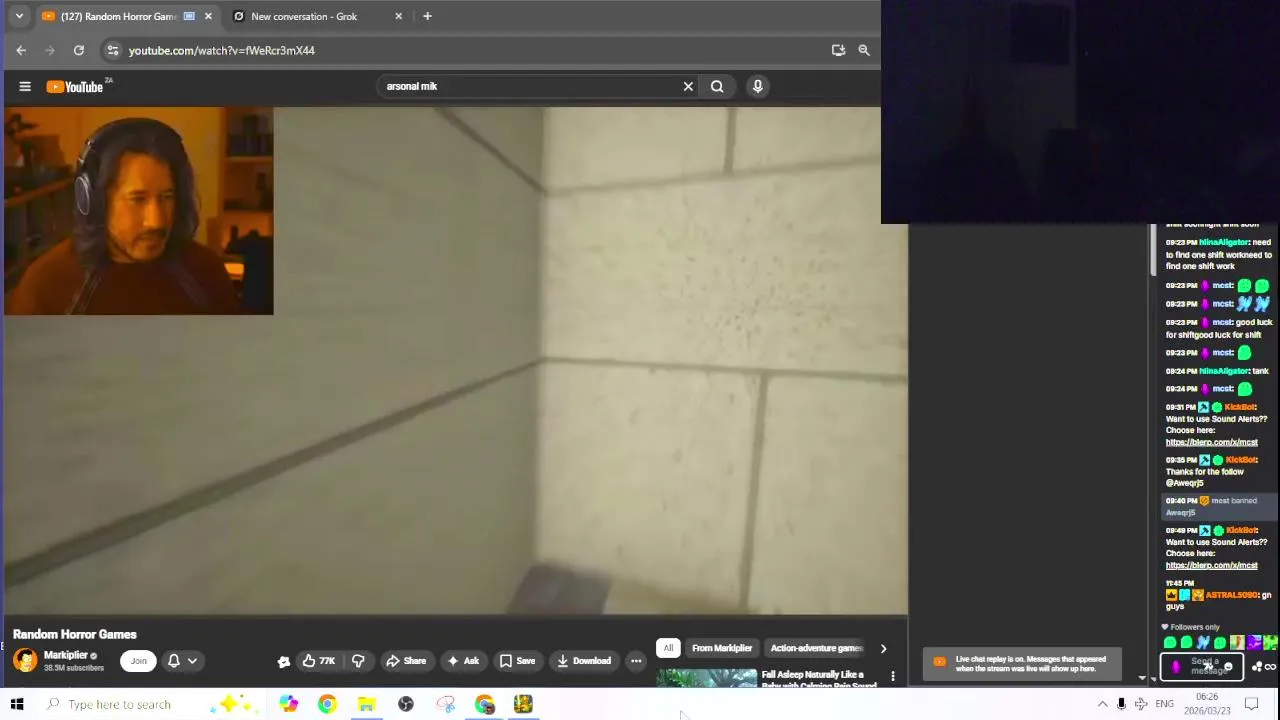This screenshot has height=720, width=1280.
Task: Open OBS Studio from the taskbar
Action: tap(405, 704)
